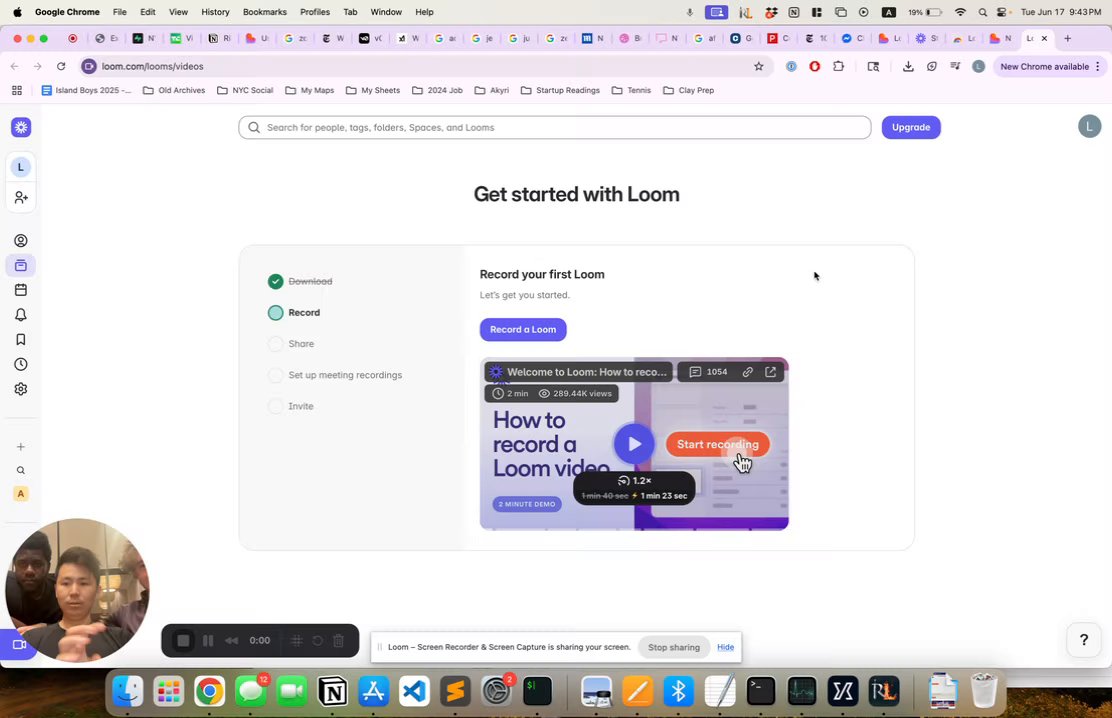1112x718 pixels.
Task: Open the 1054 comments icon on video
Action: click(x=708, y=372)
